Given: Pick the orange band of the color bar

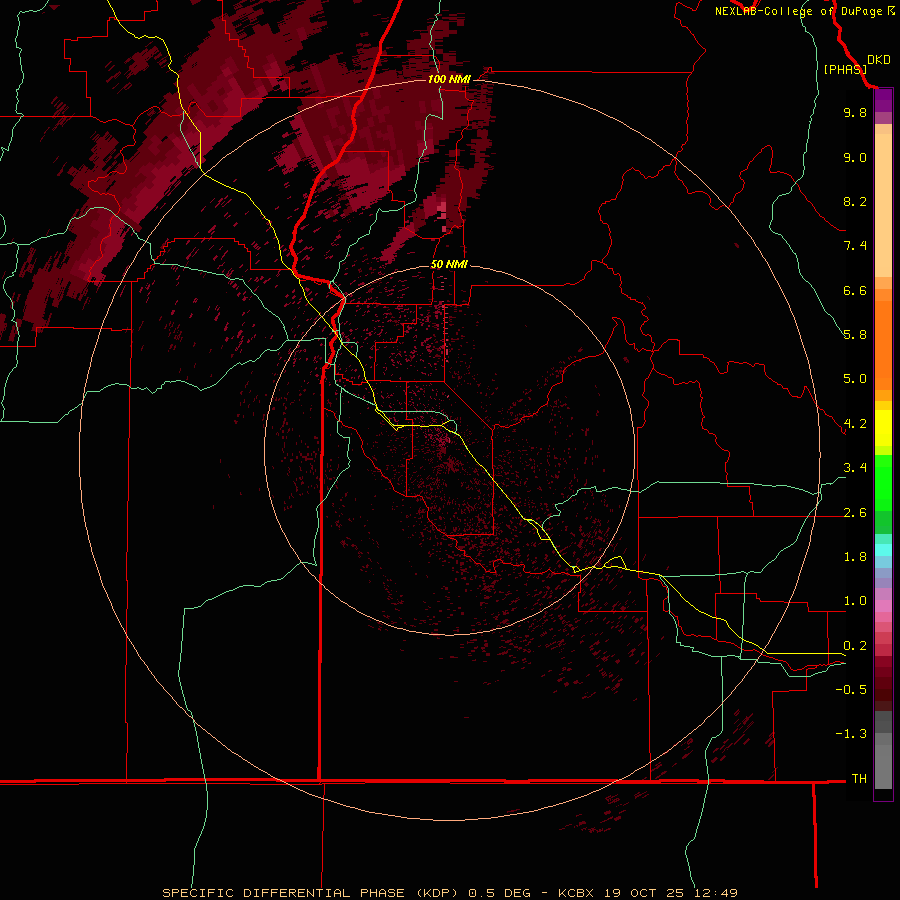Looking at the screenshot, I should coord(883,346).
